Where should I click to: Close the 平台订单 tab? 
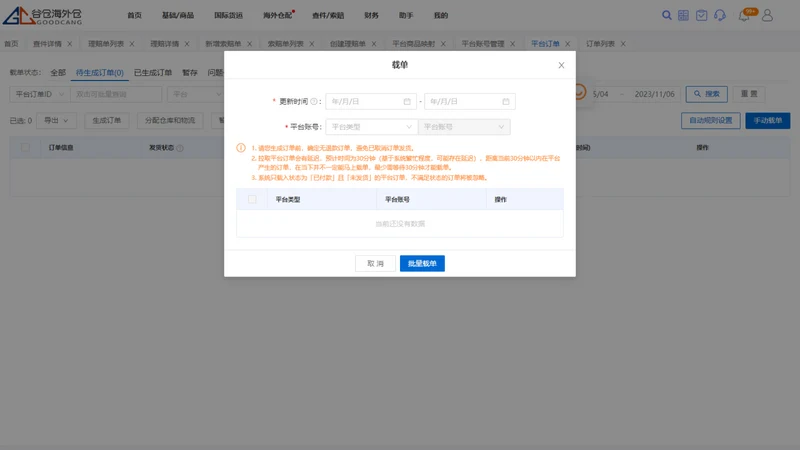point(567,44)
